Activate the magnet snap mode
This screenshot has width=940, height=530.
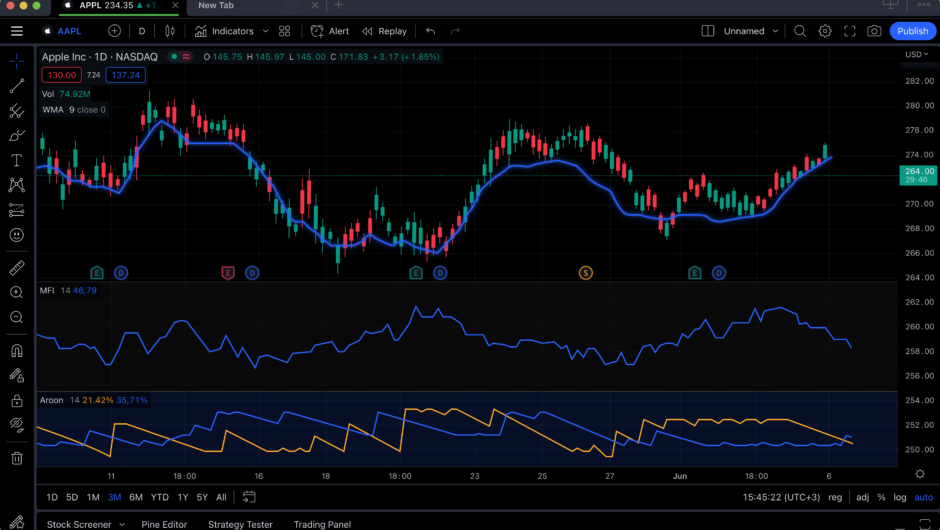(x=16, y=351)
